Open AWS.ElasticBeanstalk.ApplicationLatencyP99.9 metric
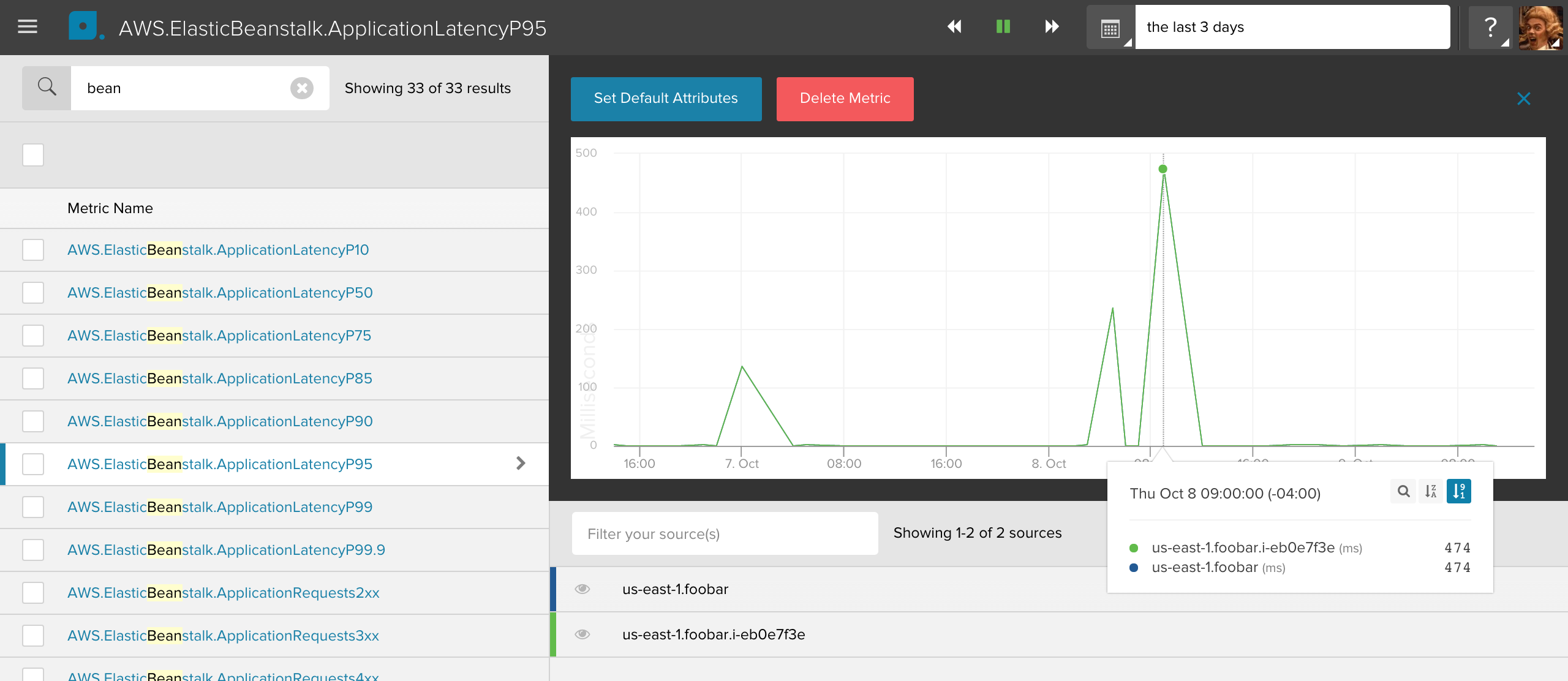Screen dimensions: 1568x681 pos(226,550)
